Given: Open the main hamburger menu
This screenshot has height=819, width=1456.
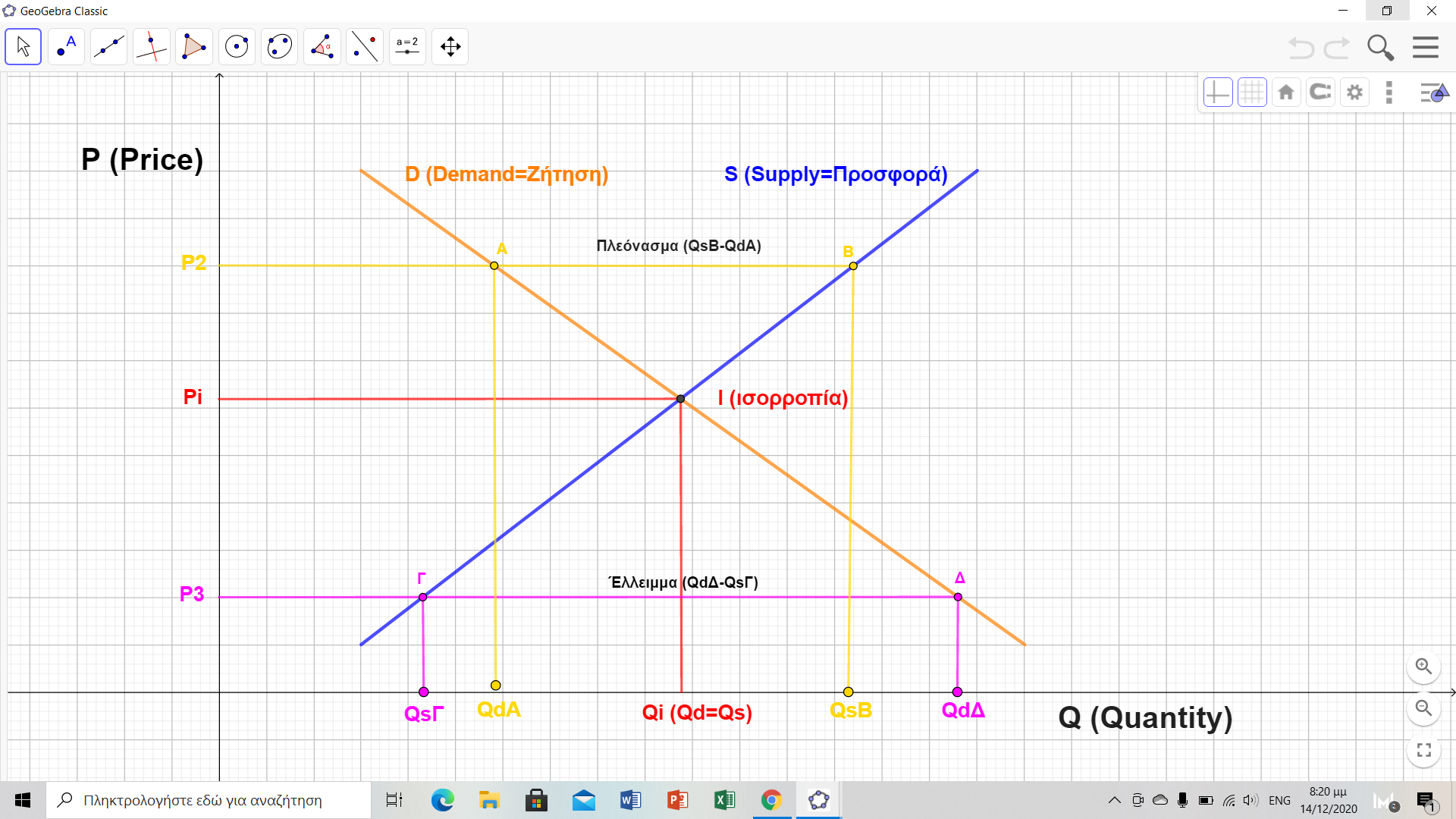Looking at the screenshot, I should pos(1426,48).
